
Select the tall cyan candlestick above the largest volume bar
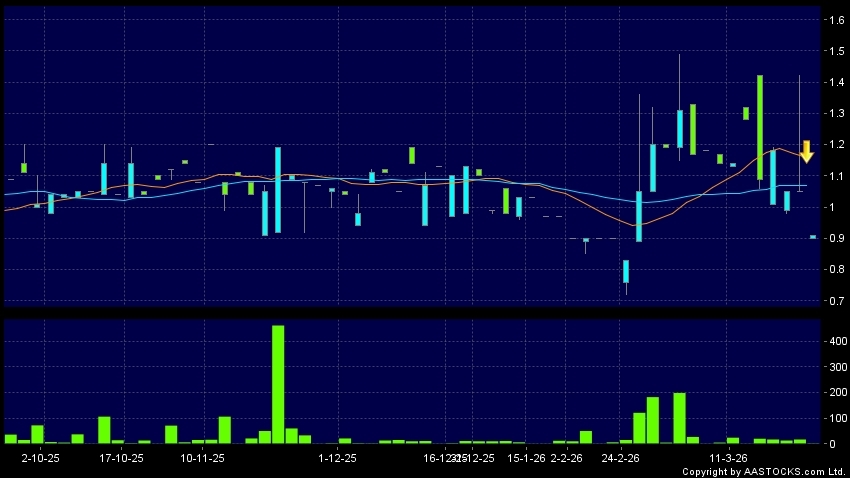(278, 190)
